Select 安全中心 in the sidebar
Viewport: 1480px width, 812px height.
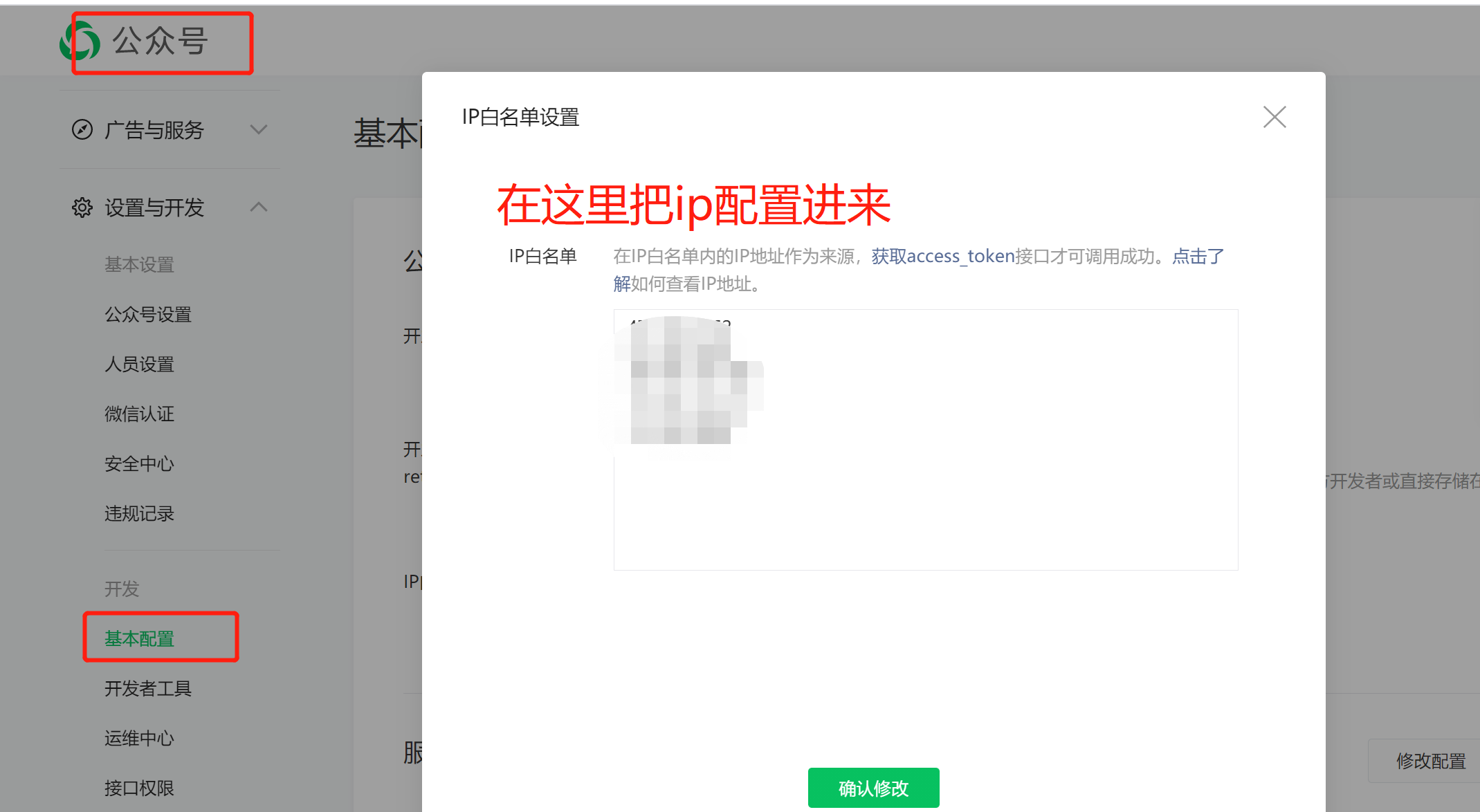(140, 464)
